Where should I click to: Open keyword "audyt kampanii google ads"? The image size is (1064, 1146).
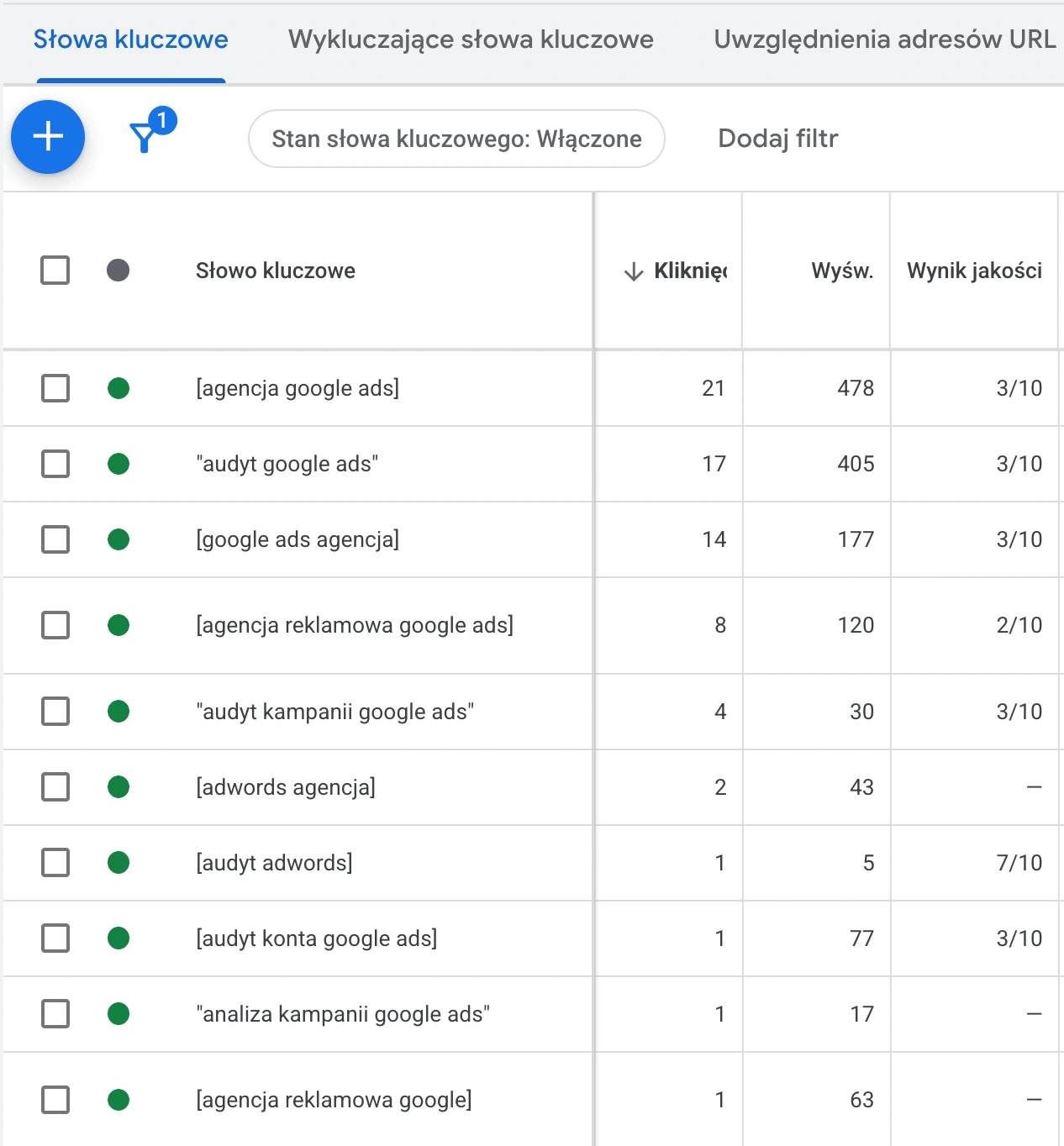click(x=335, y=712)
